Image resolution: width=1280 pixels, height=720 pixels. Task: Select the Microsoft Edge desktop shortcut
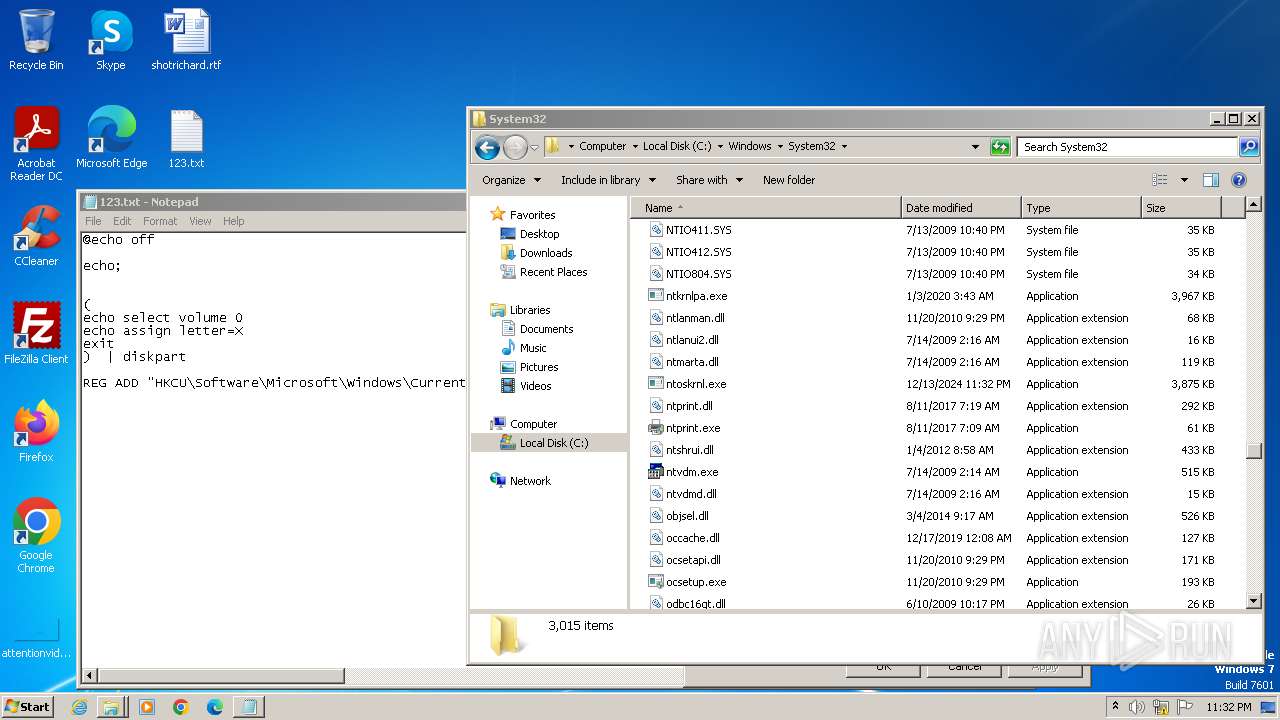(111, 138)
